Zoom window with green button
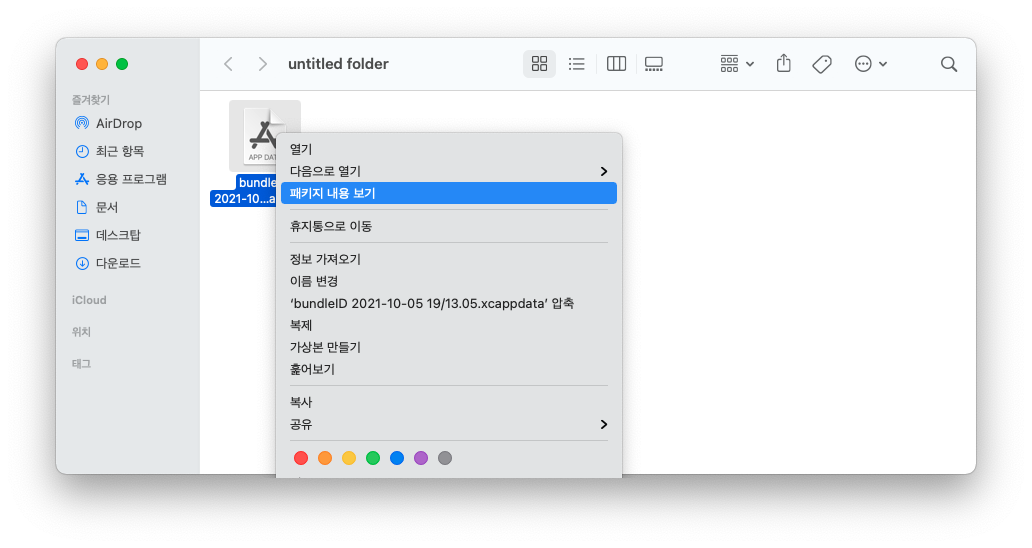 click(122, 64)
